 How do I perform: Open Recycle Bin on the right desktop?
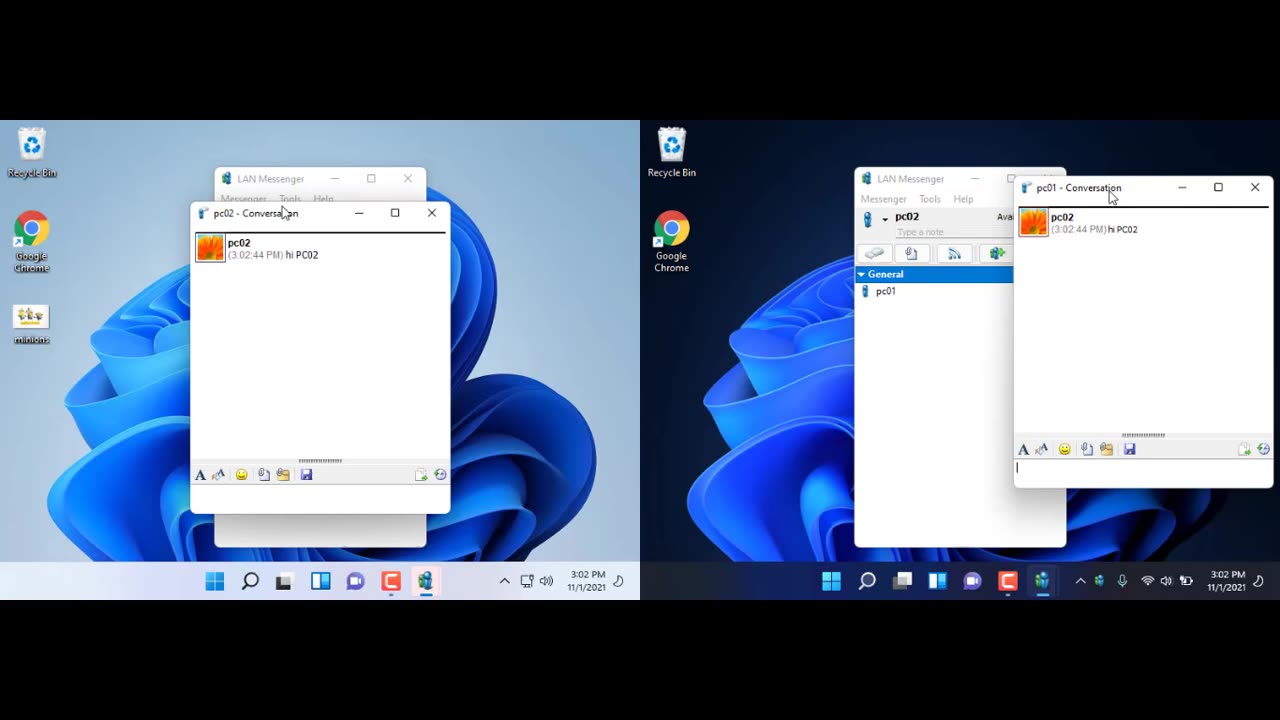tap(672, 153)
